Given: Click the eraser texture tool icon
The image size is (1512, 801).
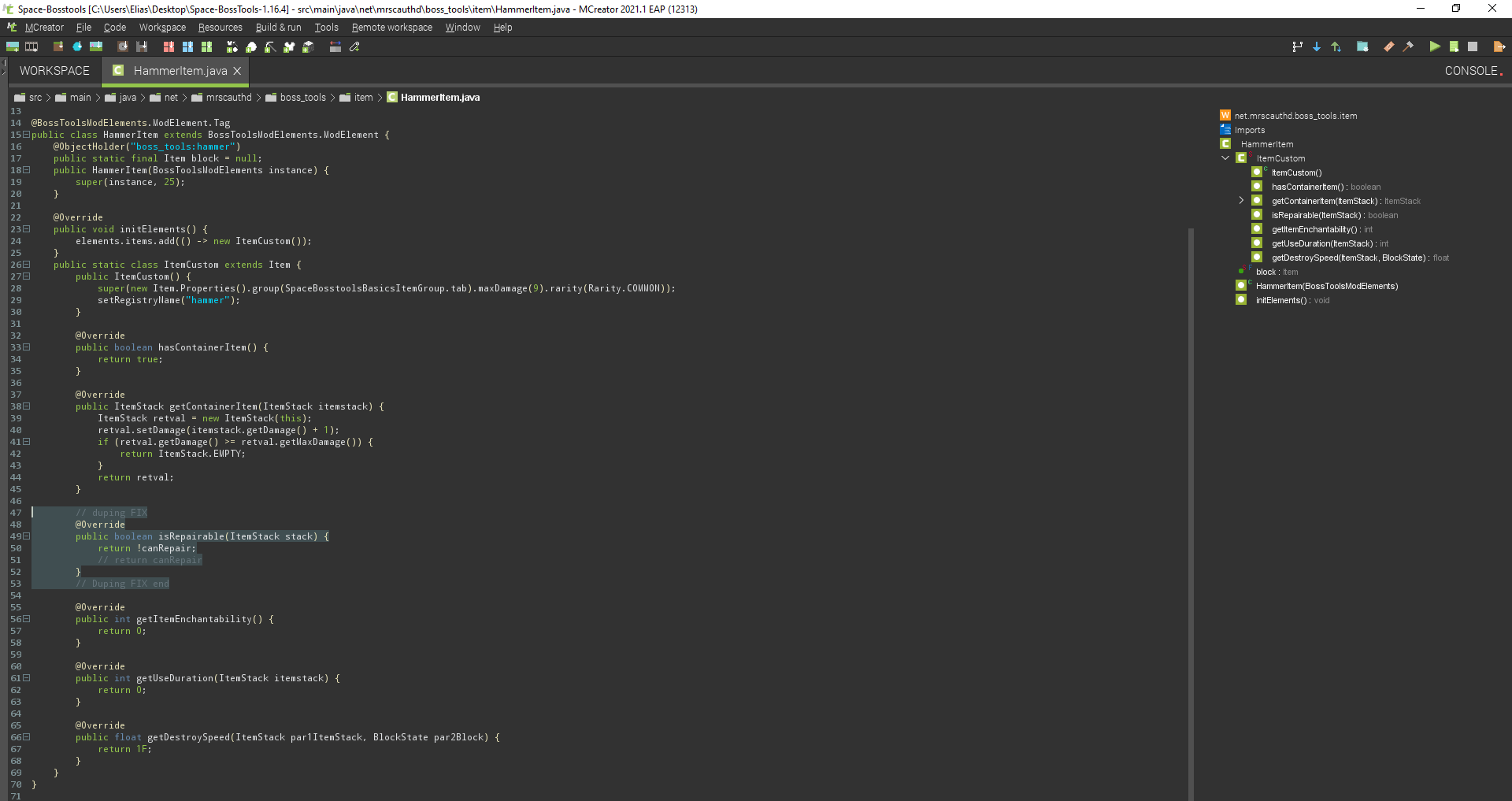Looking at the screenshot, I should pyautogui.click(x=1388, y=46).
